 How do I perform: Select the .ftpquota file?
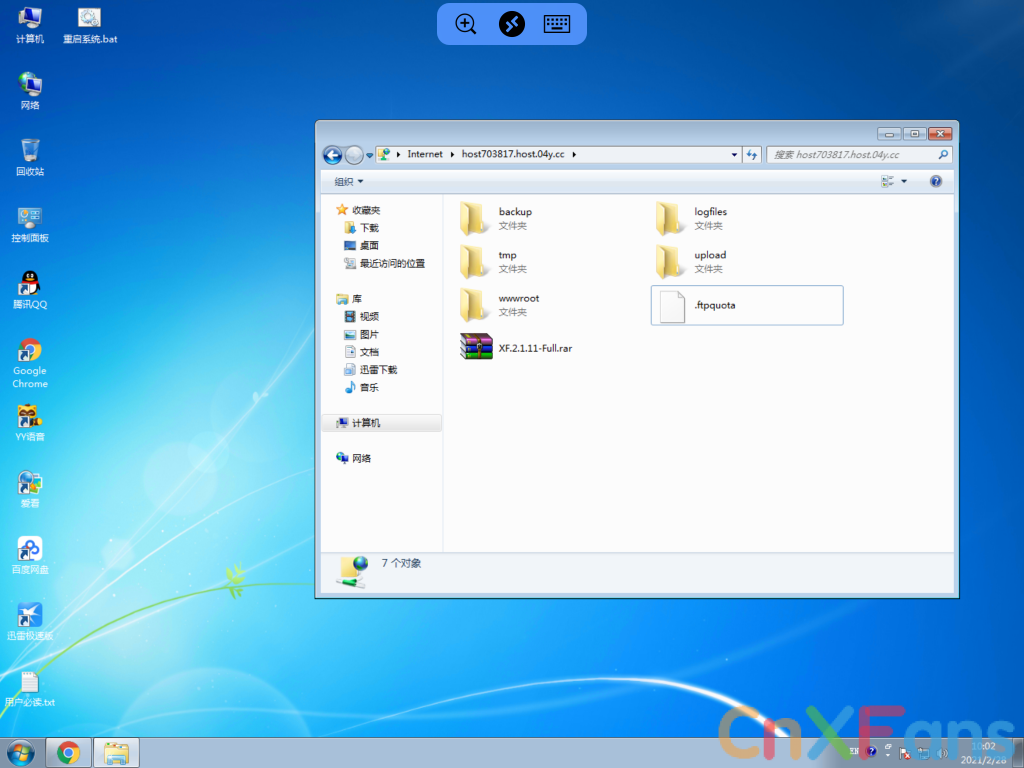(746, 305)
